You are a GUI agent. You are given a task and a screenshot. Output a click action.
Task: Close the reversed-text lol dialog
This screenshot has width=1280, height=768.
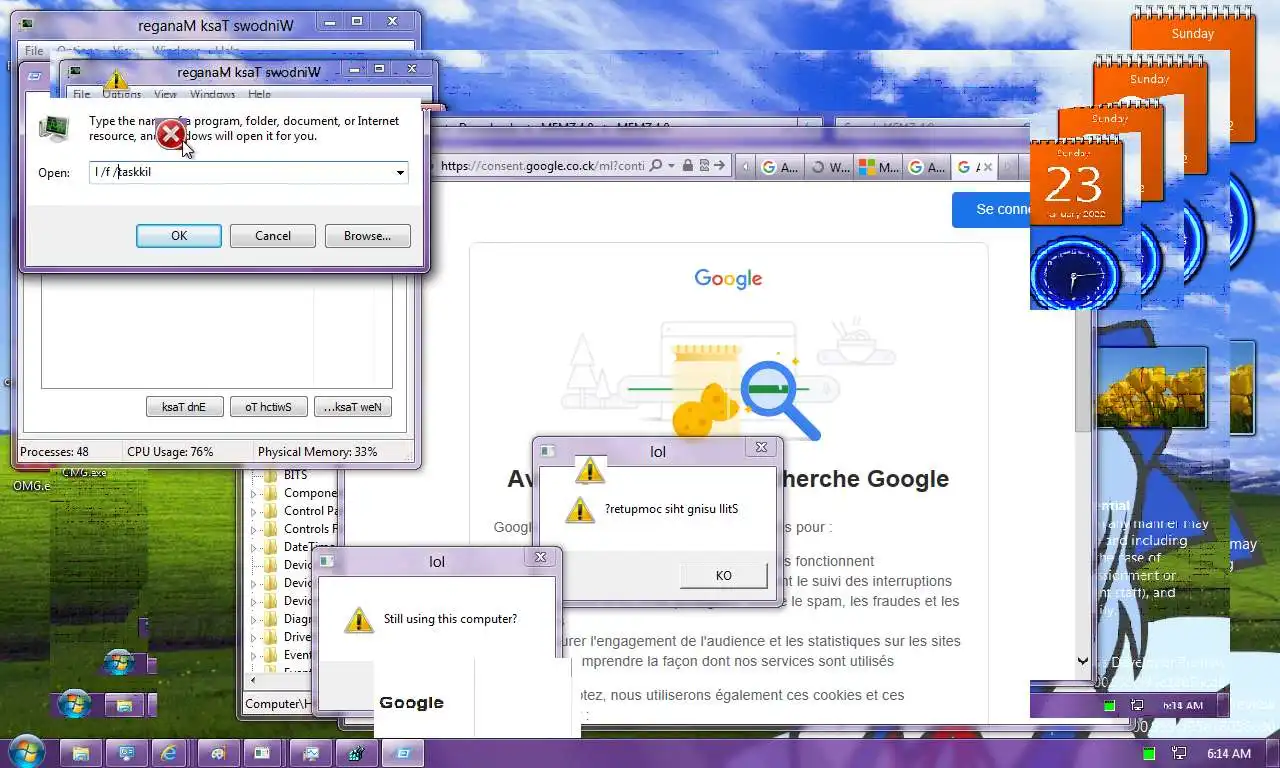(x=761, y=448)
